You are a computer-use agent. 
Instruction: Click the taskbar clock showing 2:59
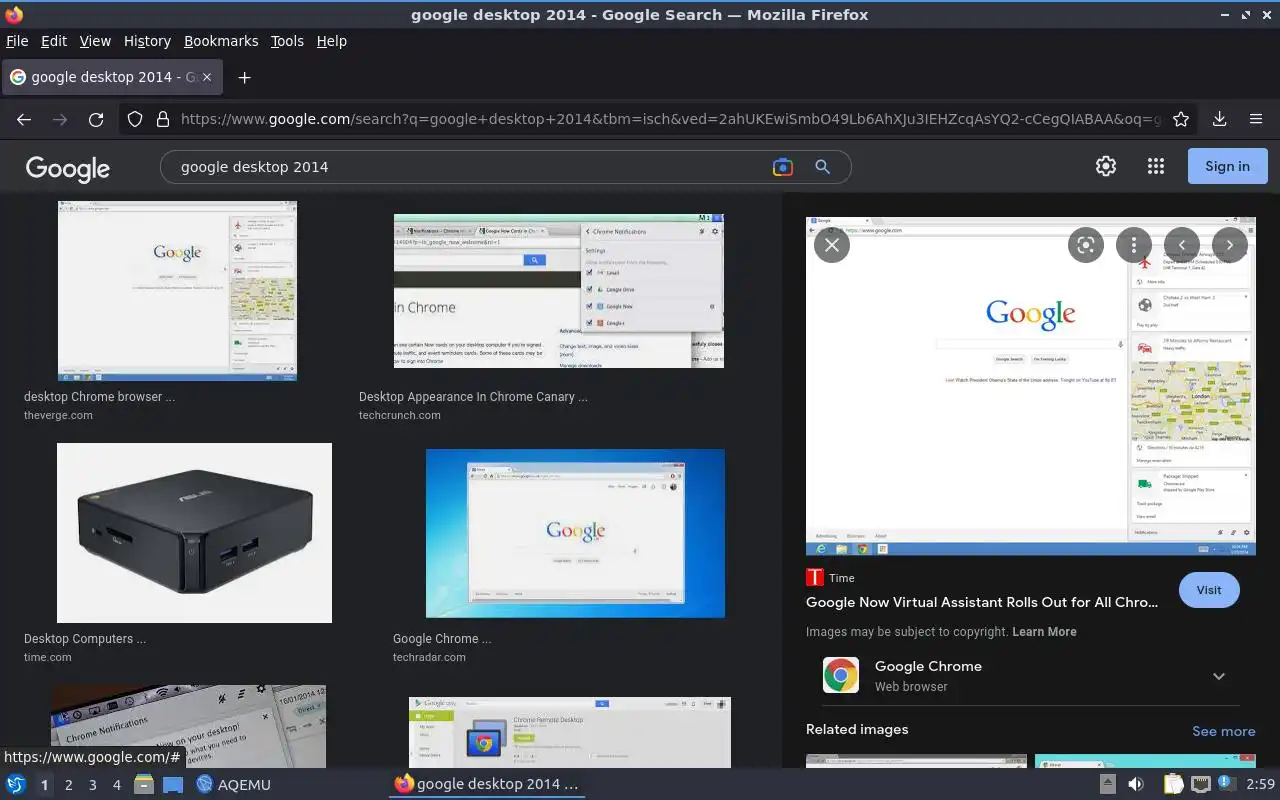pyautogui.click(x=1260, y=784)
